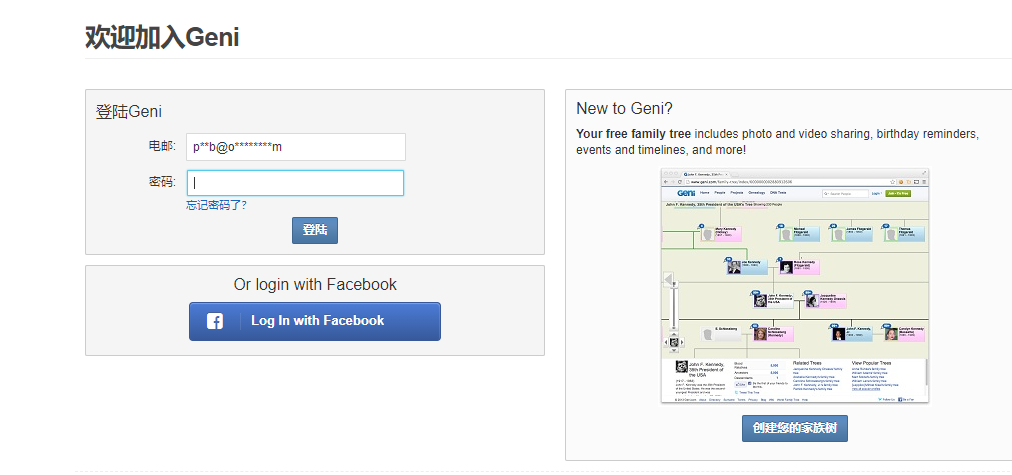Click John F. Kennedy's portrait in tree preview
The width and height of the screenshot is (1012, 475).
(760, 300)
